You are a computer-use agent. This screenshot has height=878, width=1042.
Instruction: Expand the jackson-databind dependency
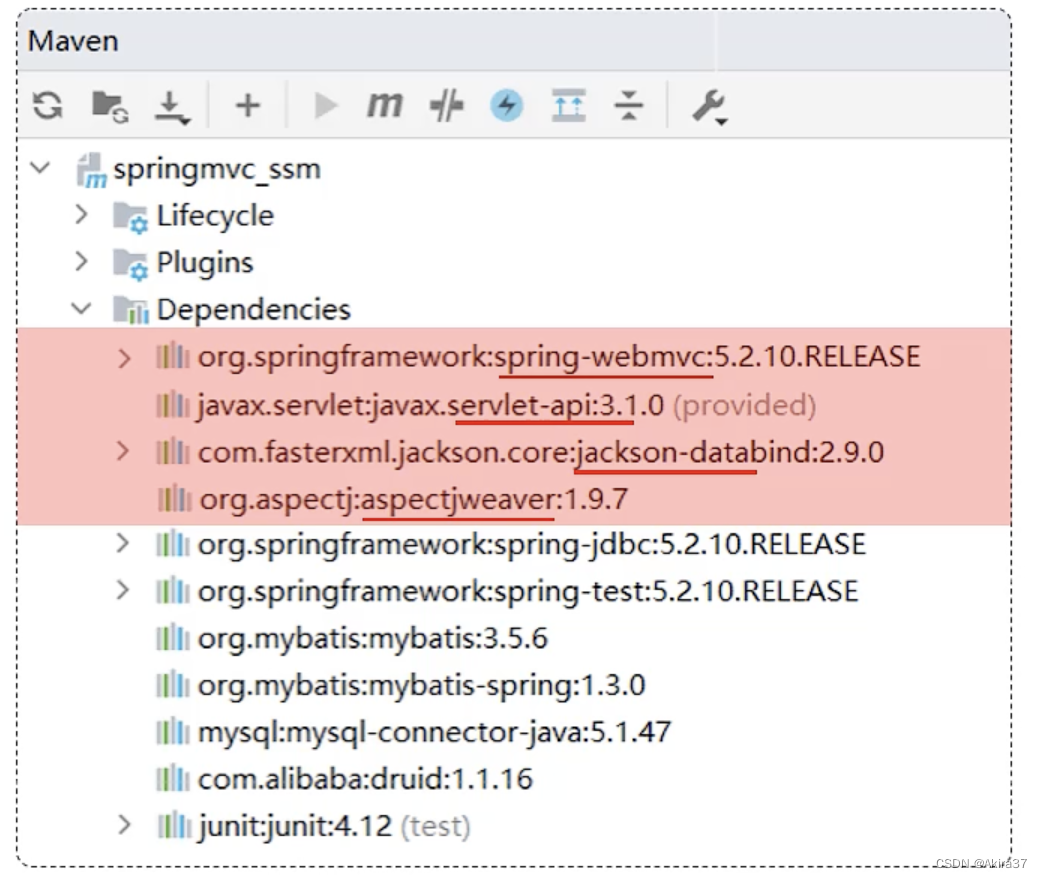[122, 451]
